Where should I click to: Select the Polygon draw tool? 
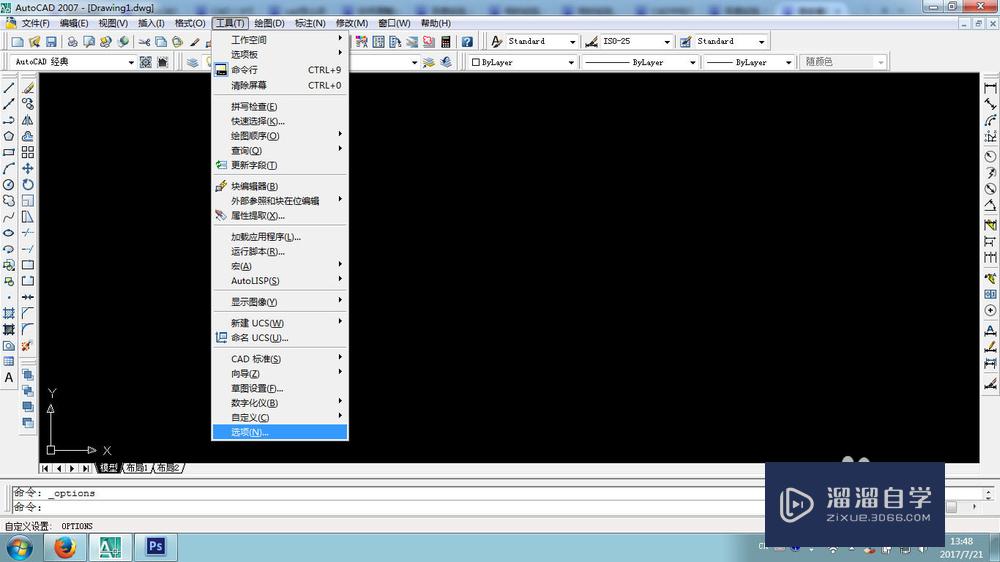[x=9, y=136]
